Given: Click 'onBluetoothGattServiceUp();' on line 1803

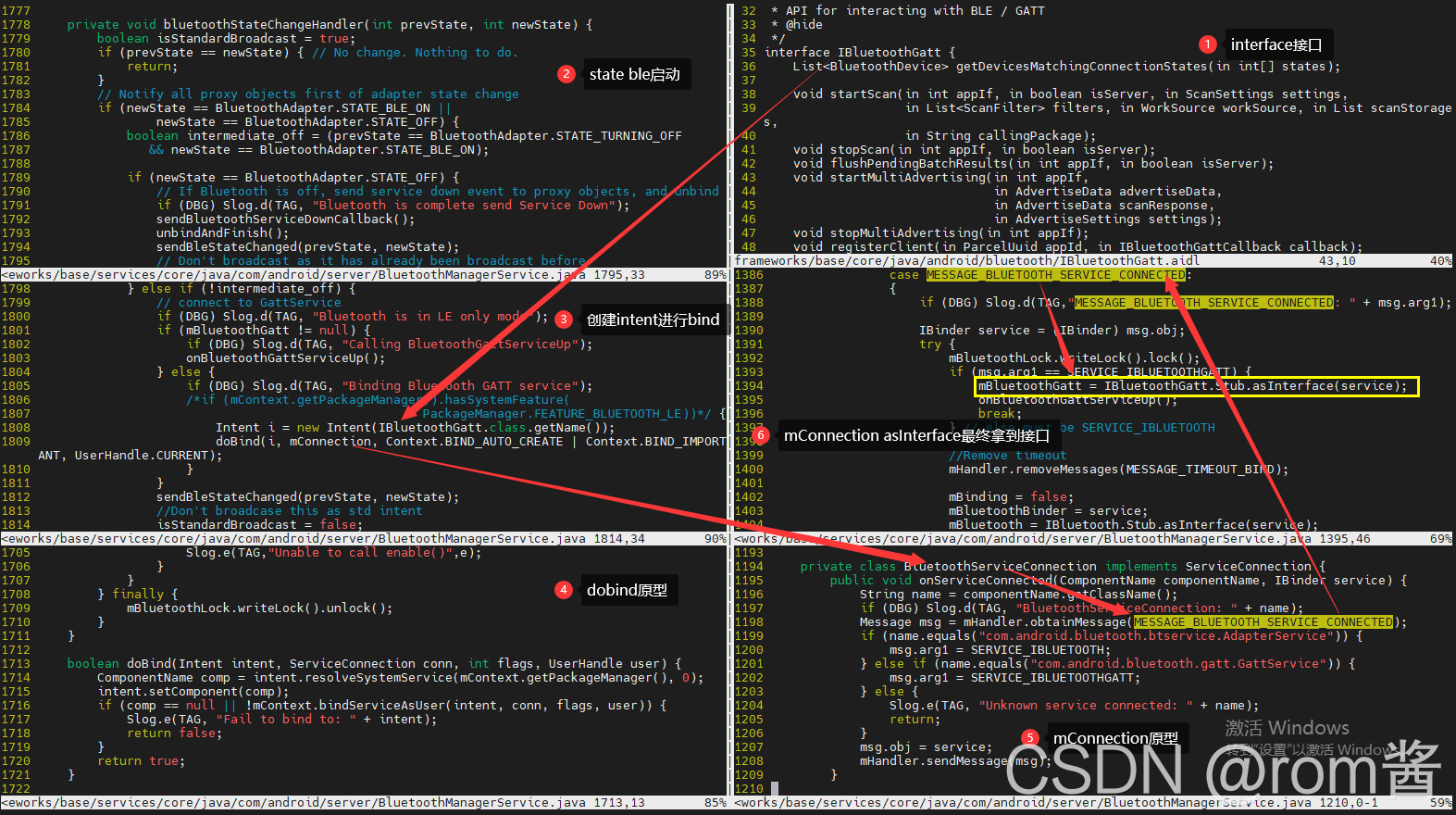Looking at the screenshot, I should [285, 358].
